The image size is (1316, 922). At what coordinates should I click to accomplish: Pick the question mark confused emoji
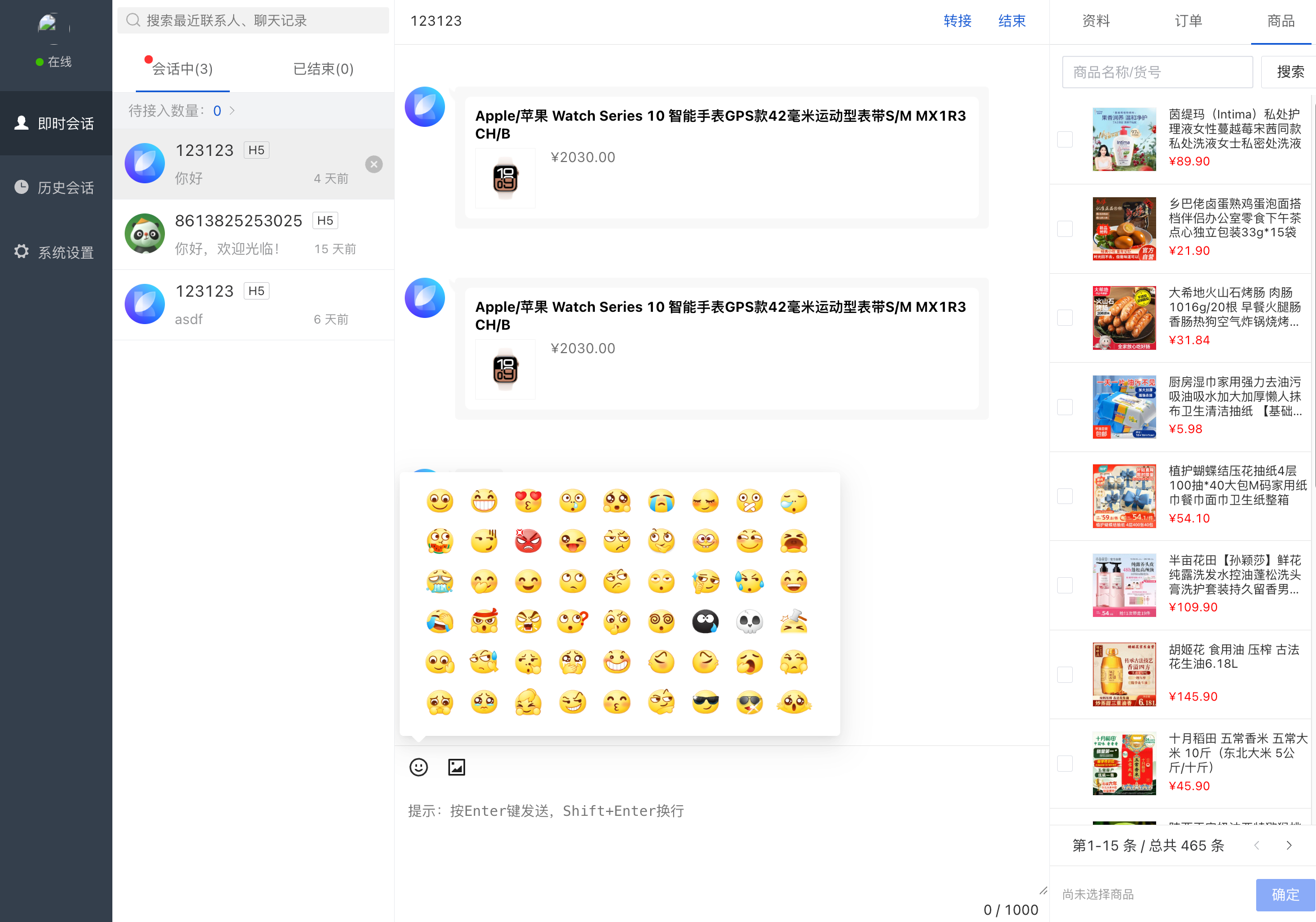(x=572, y=622)
